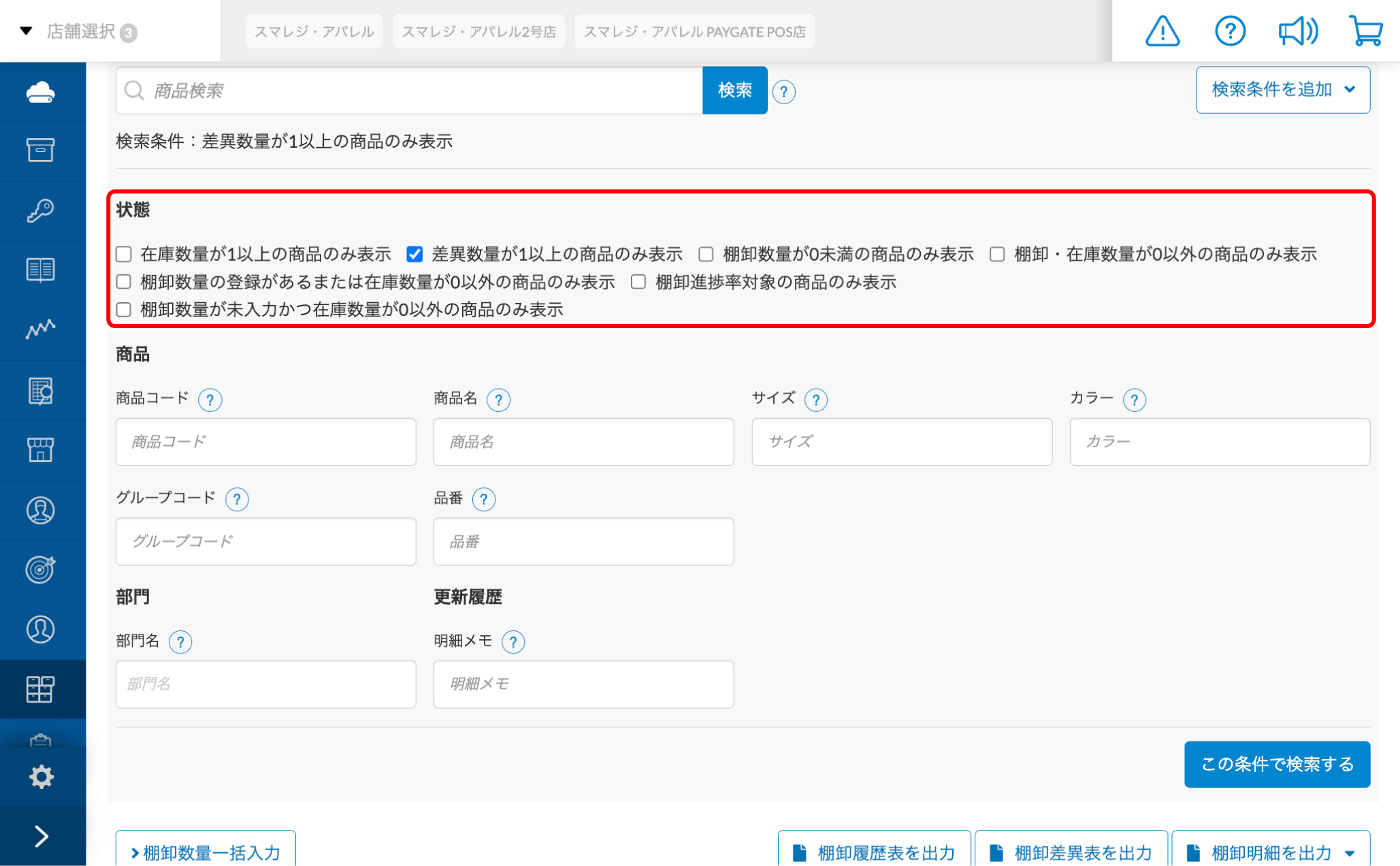Click the megaphone announcements icon

pos(1297,31)
